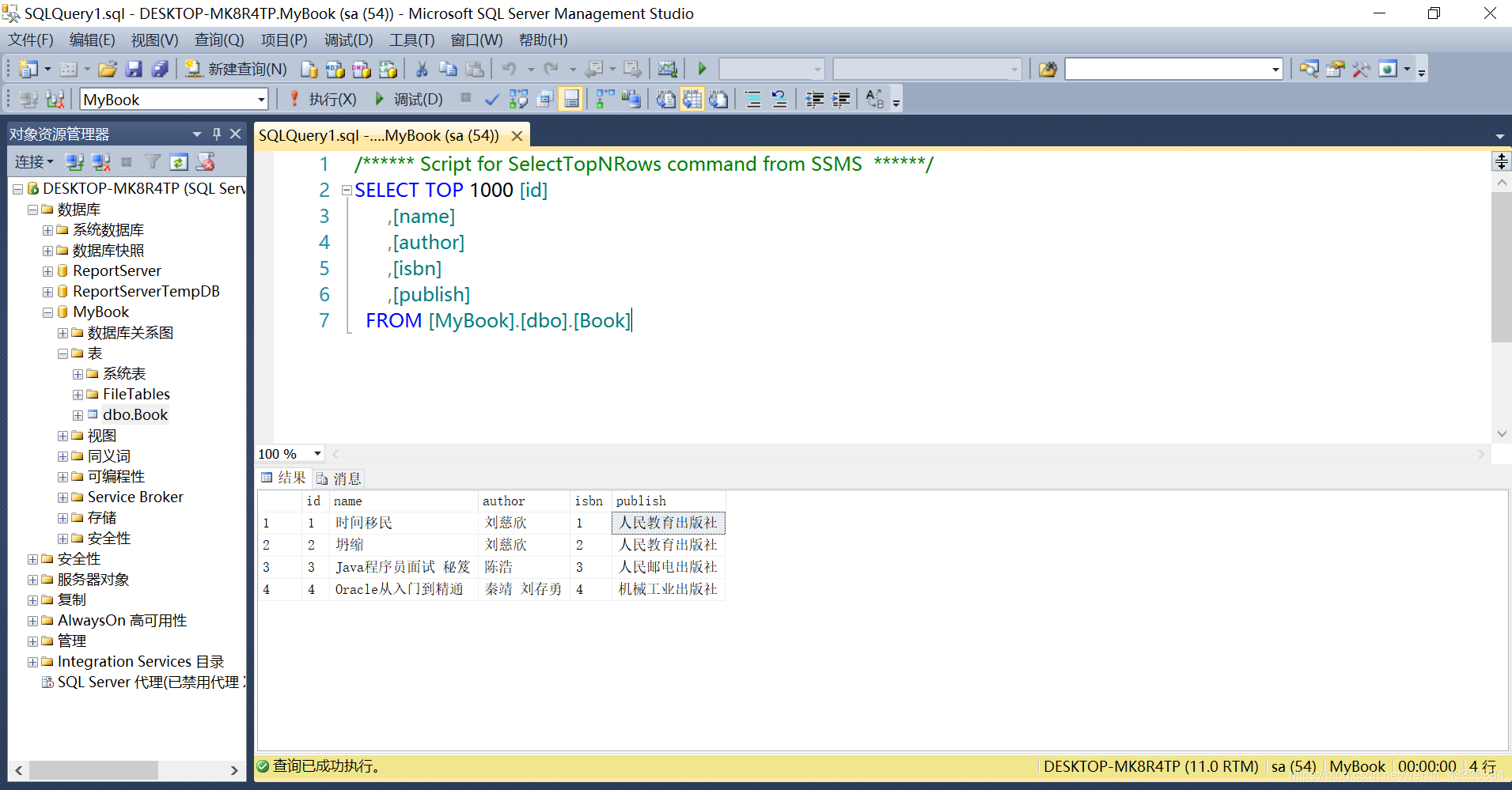
Task: Click the Database Engine Query icon
Action: pyautogui.click(x=309, y=70)
